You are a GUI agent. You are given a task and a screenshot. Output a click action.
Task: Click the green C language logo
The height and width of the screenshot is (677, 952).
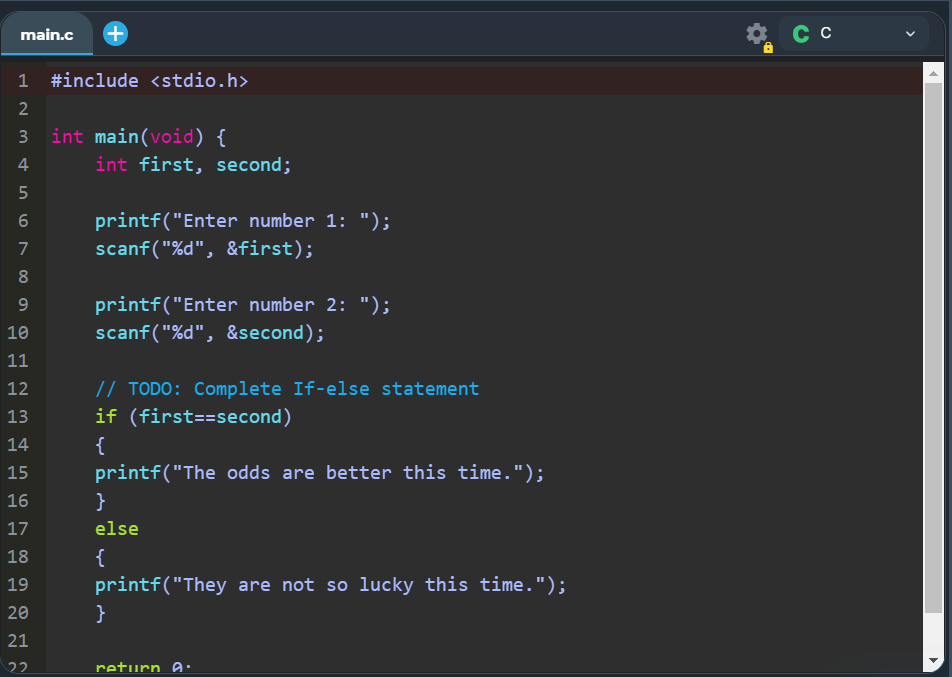[x=801, y=34]
